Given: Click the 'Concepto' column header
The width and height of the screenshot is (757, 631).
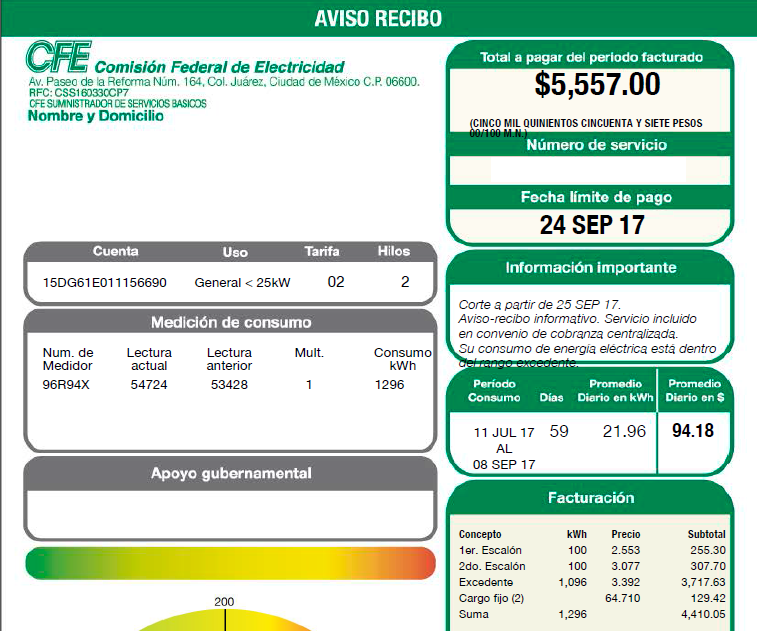Looking at the screenshot, I should pyautogui.click(x=480, y=534).
